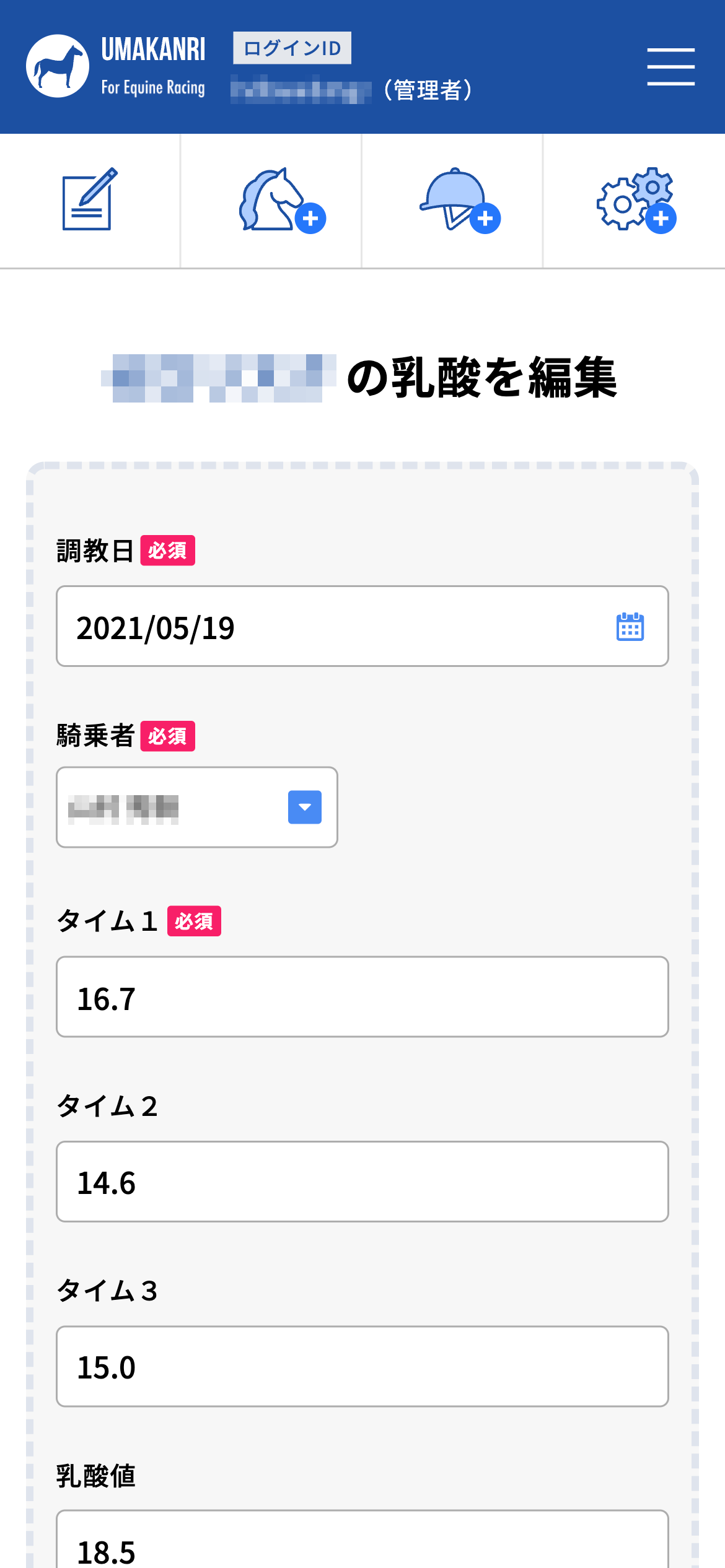Screen dimensions: 725x1568
Task: Open the rider selection arrow button
Action: point(305,807)
